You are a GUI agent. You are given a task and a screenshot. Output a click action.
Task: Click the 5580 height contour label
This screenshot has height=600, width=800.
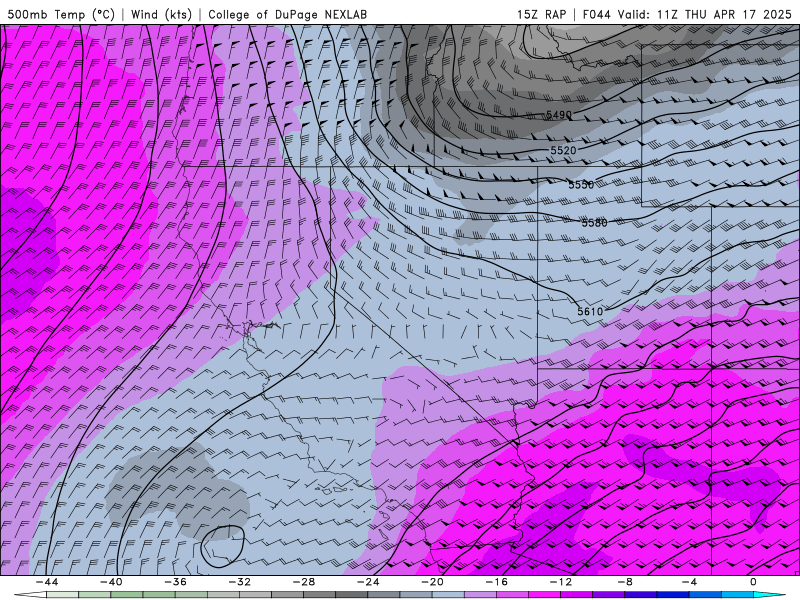click(594, 222)
